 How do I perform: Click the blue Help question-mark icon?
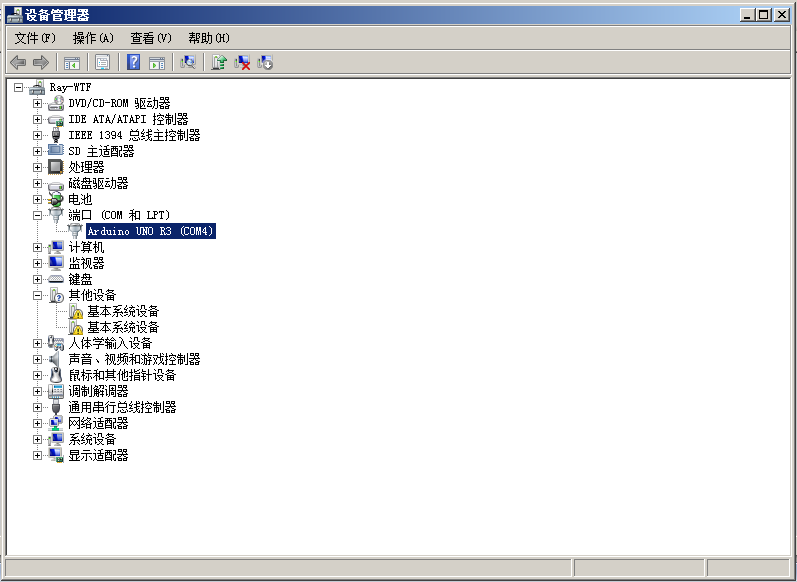pos(133,62)
